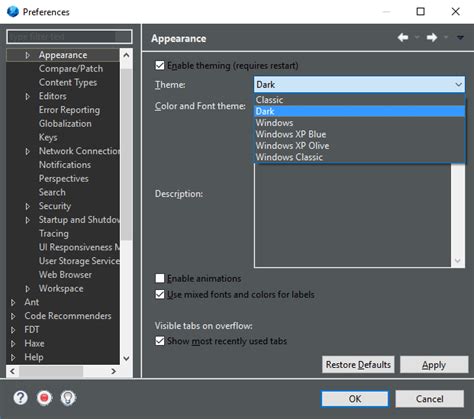Uncheck Show most recently used tabs

click(160, 341)
